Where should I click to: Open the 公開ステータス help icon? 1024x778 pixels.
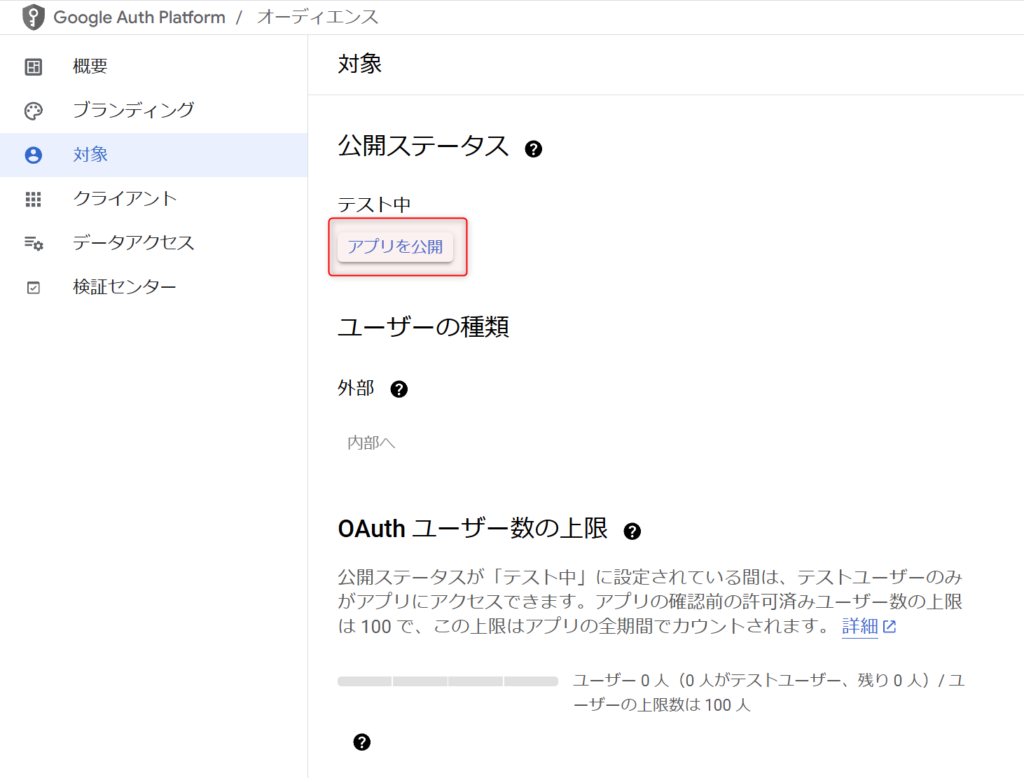(x=534, y=148)
